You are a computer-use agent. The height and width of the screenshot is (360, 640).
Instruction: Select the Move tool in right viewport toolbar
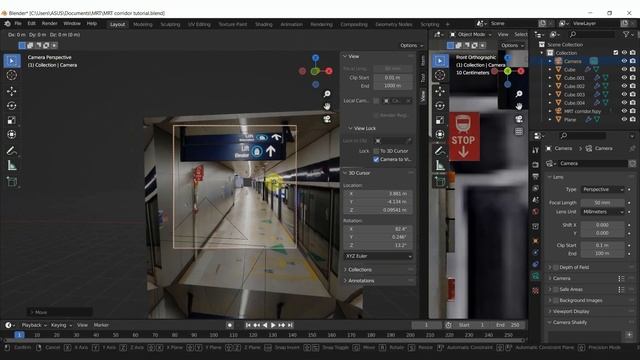pyautogui.click(x=440, y=91)
